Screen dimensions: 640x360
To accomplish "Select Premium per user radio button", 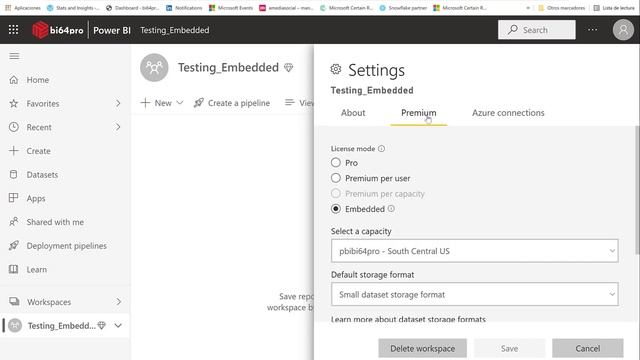I will tap(336, 178).
